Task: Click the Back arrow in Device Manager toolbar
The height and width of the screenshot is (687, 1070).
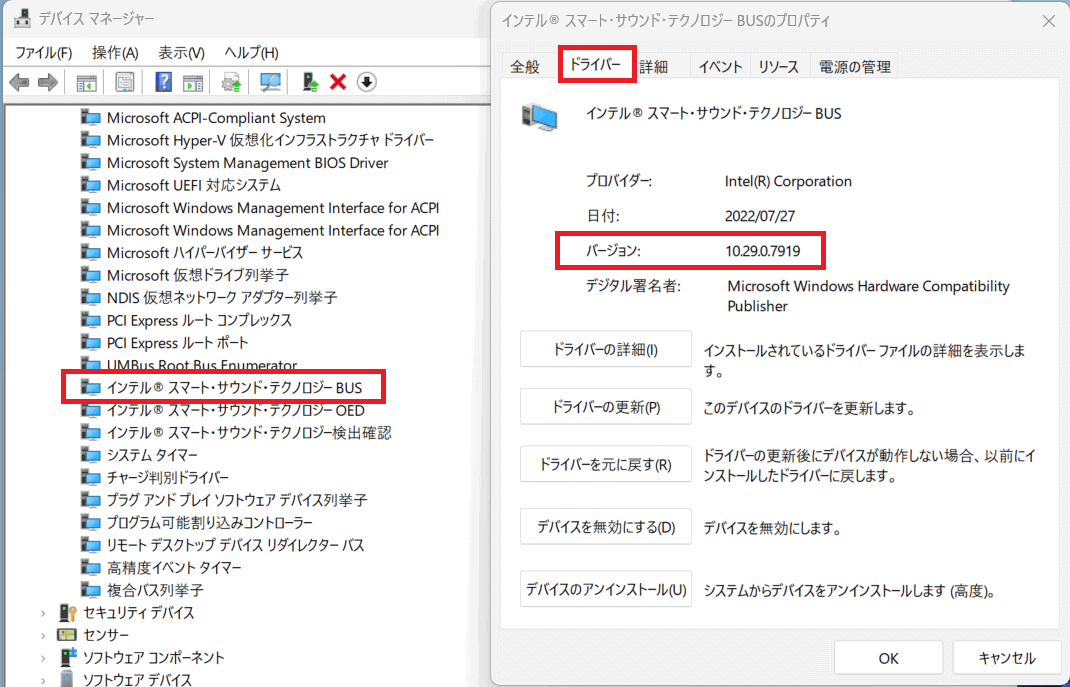Action: (x=19, y=83)
